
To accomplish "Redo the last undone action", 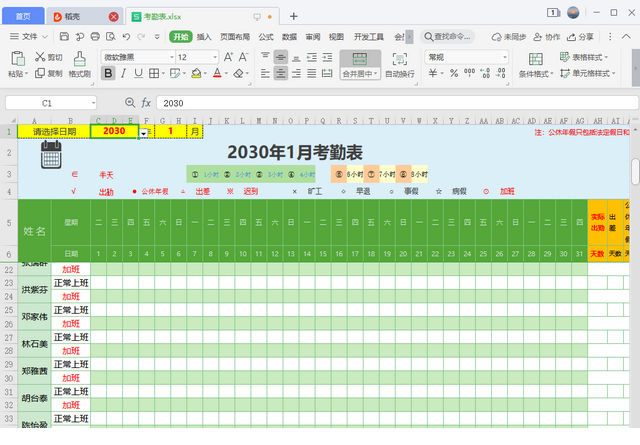I will pyautogui.click(x=141, y=37).
